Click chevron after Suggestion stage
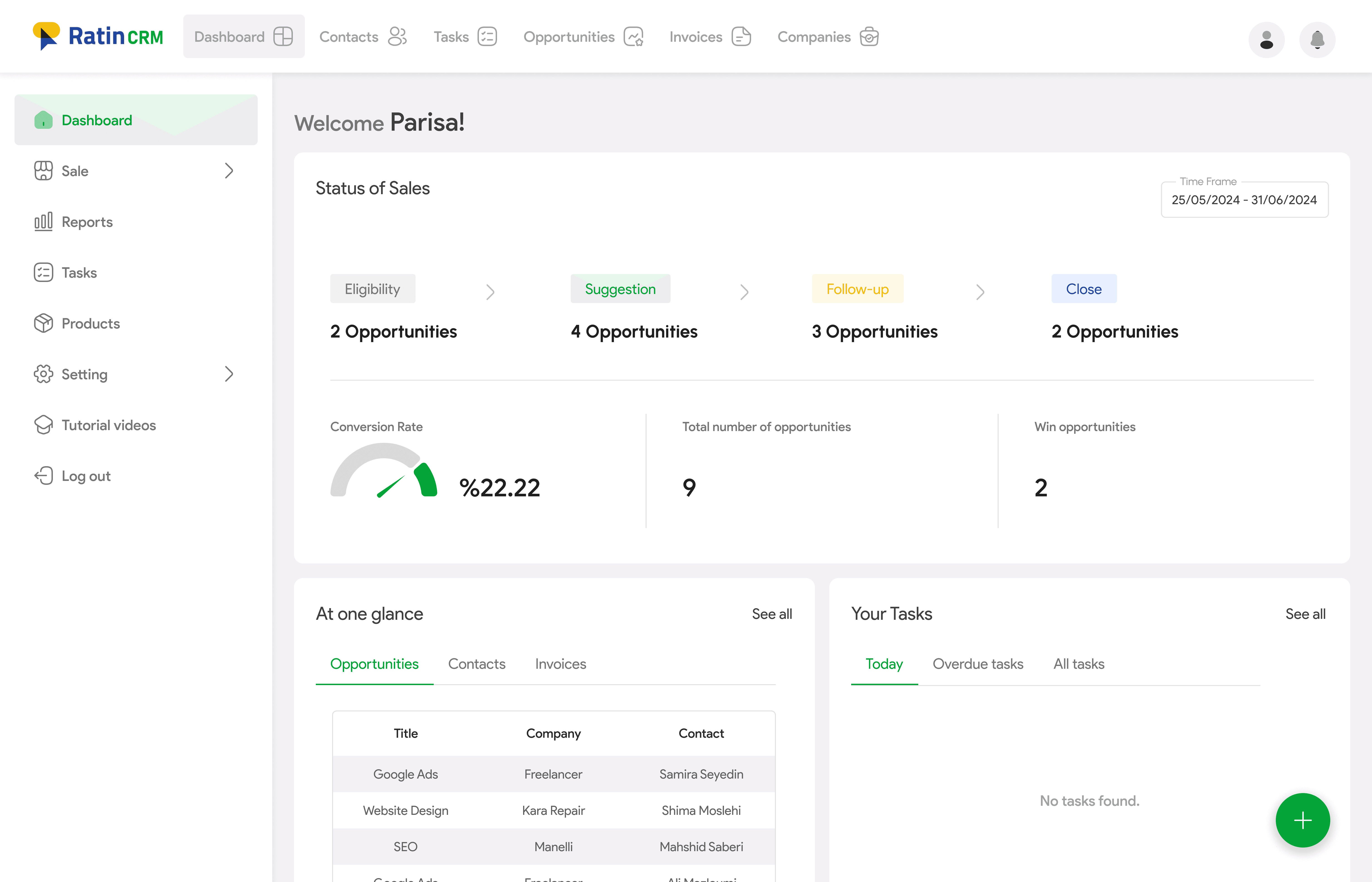This screenshot has width=1372, height=882. pos(744,292)
